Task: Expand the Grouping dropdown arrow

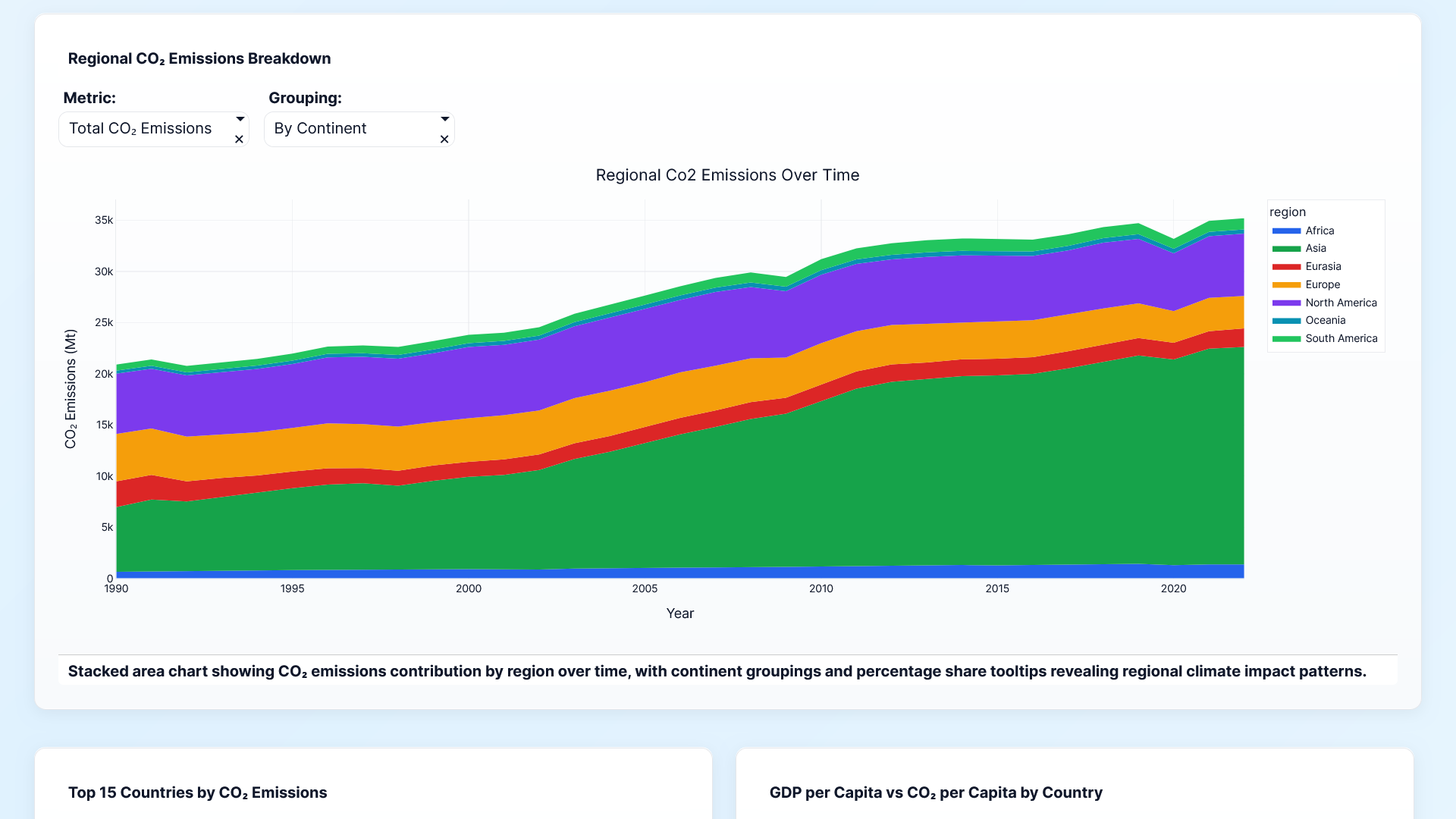Action: (445, 119)
